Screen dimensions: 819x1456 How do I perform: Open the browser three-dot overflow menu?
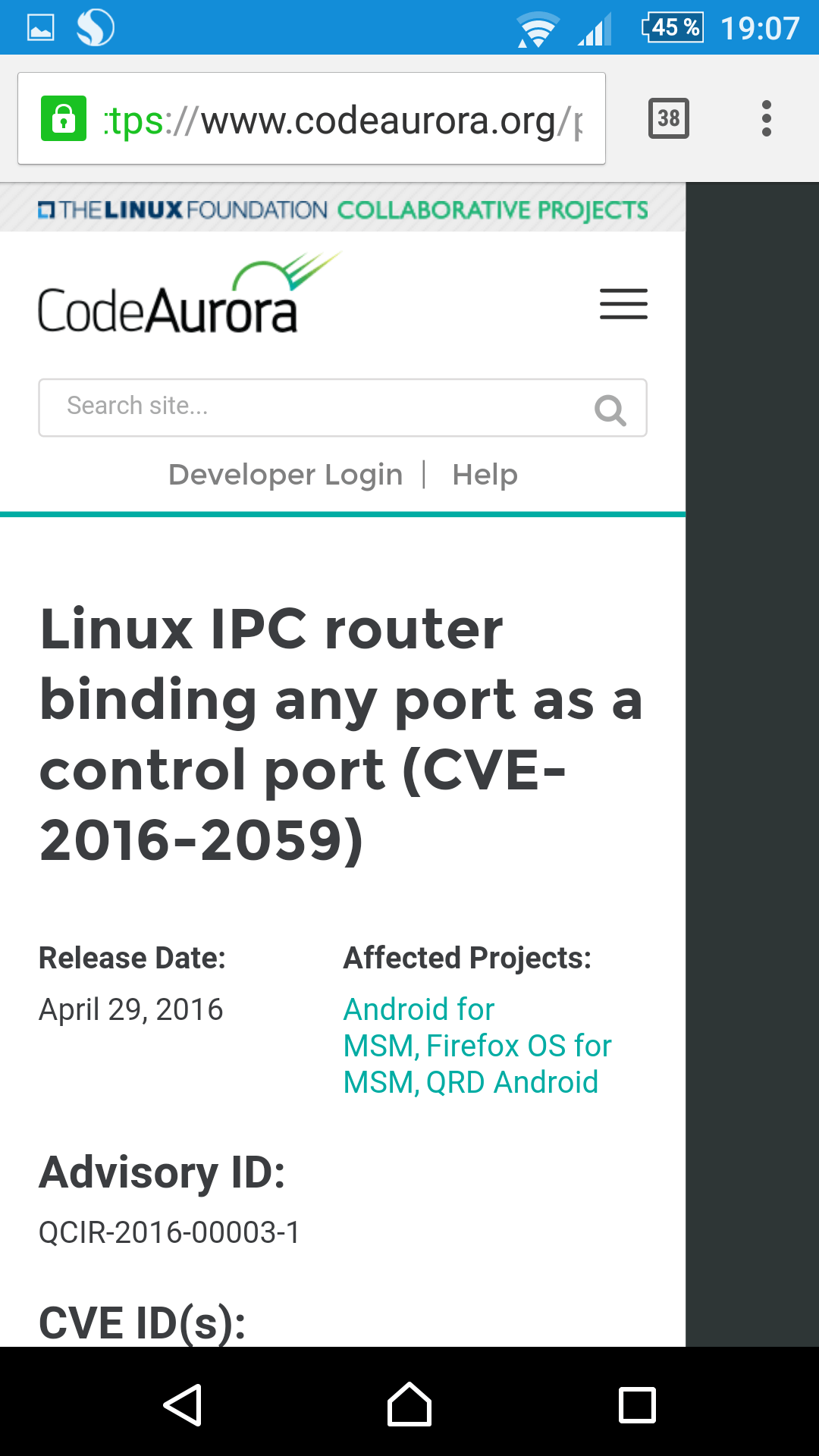[767, 118]
